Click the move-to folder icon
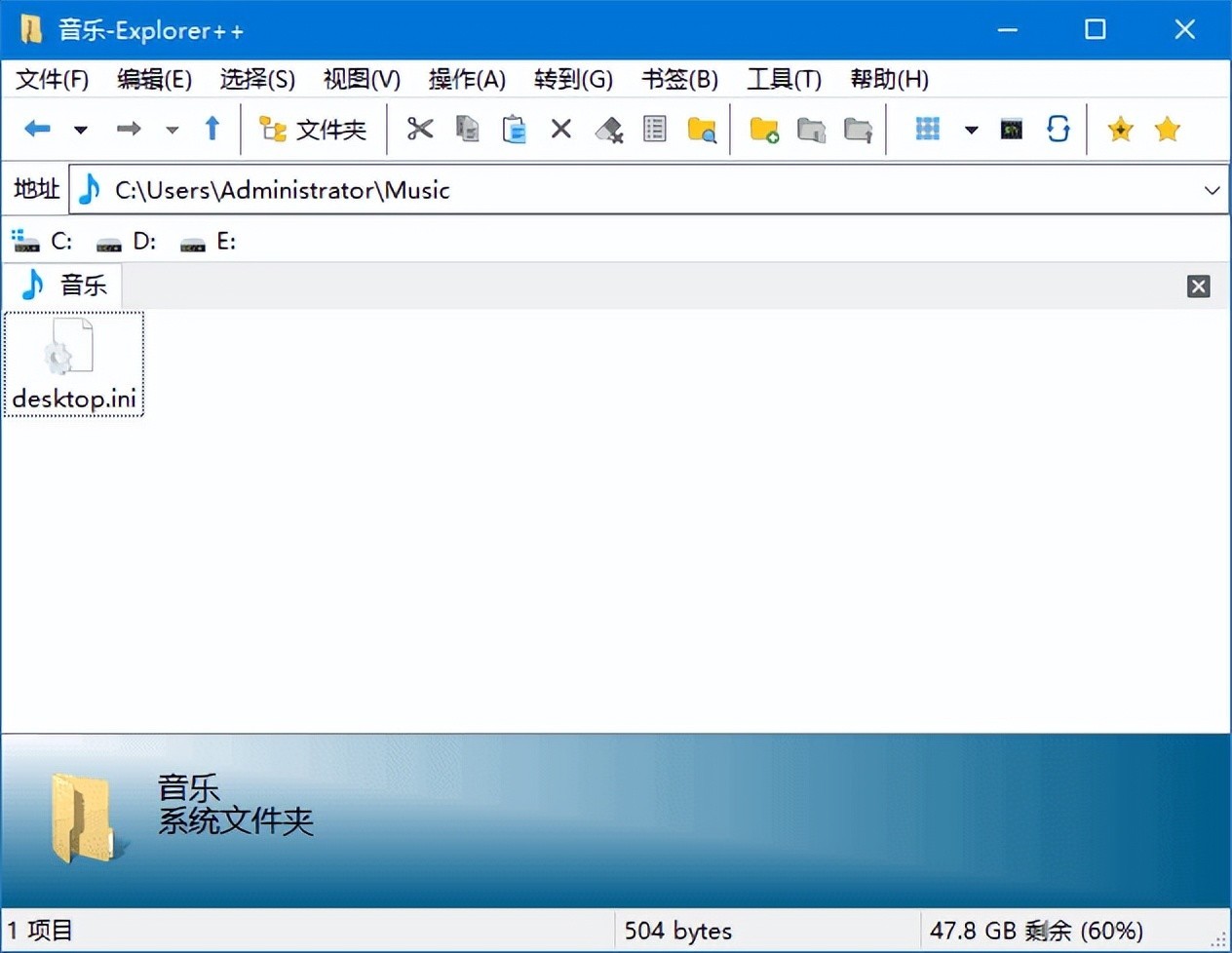This screenshot has height=953, width=1232. (858, 129)
